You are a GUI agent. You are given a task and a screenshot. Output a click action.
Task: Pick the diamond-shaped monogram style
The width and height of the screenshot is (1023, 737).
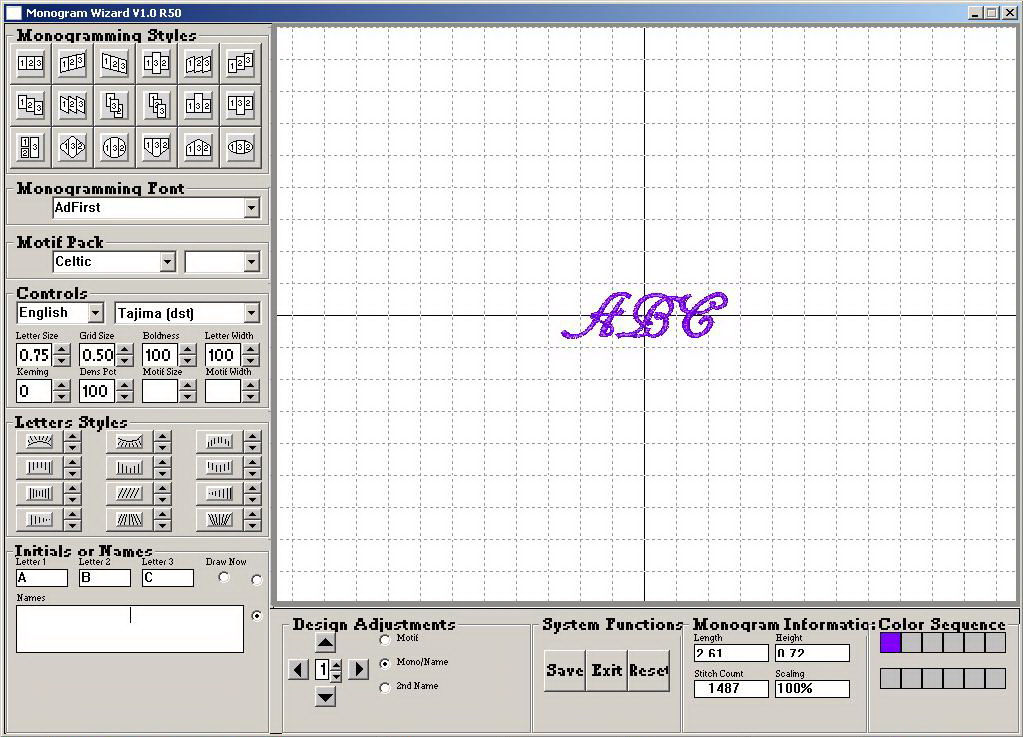tap(73, 148)
